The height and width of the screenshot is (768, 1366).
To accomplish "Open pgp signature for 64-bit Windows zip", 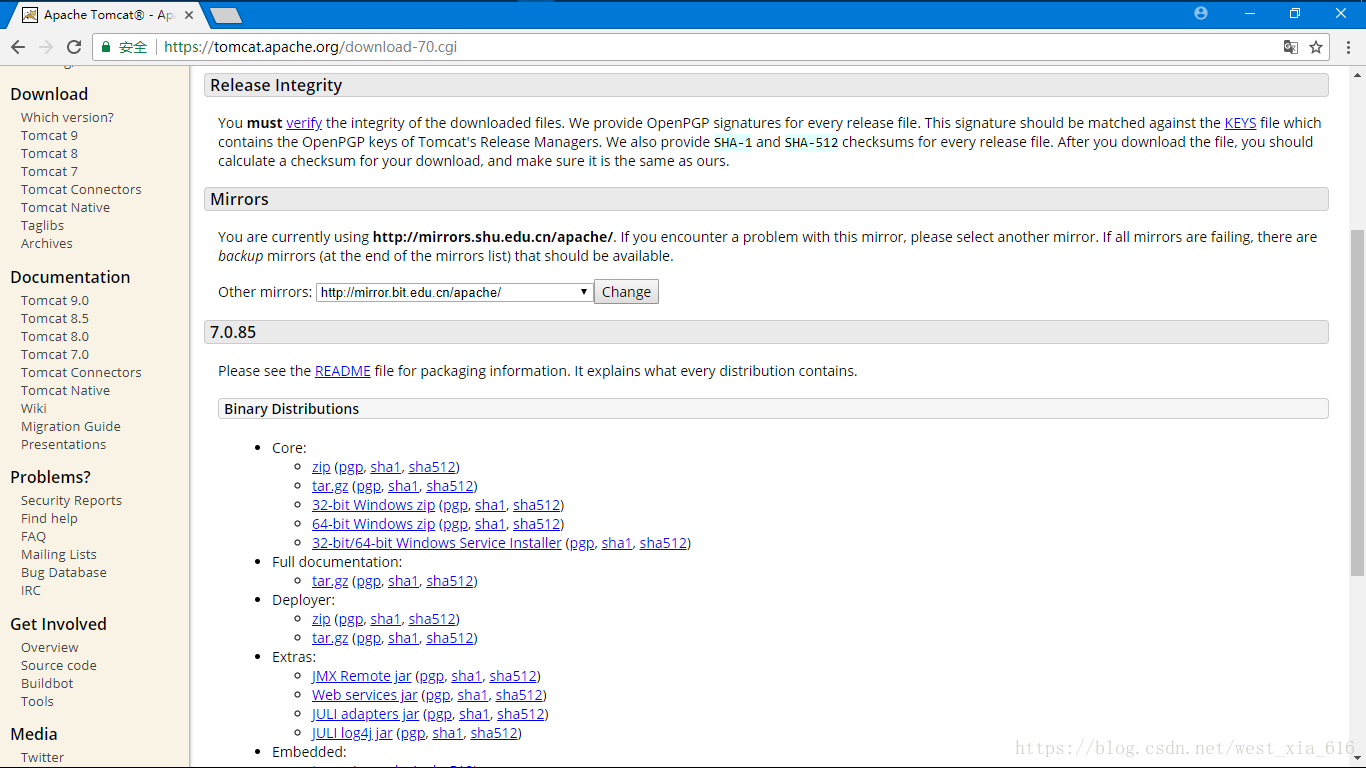I will tap(455, 524).
